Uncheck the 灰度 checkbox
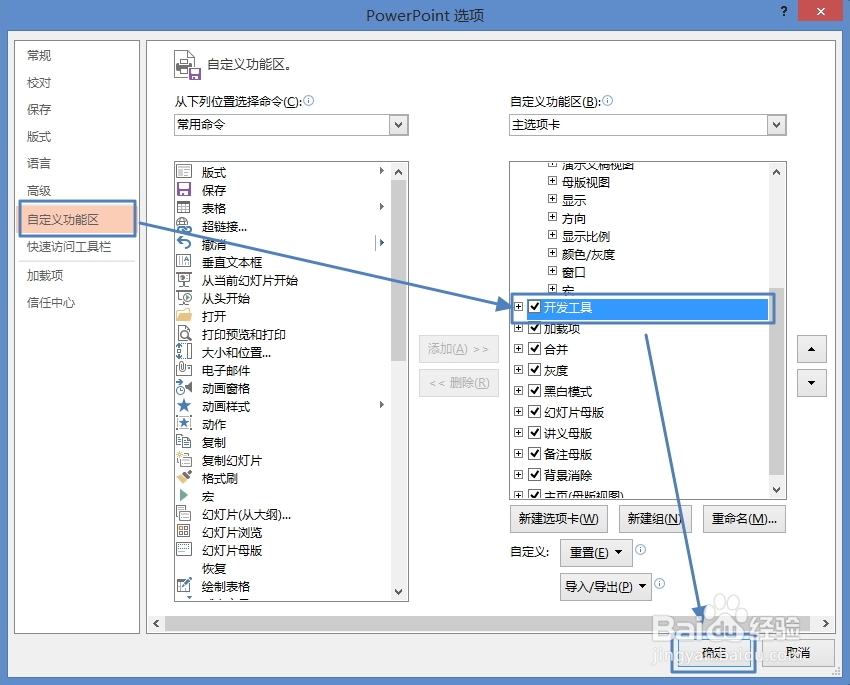Viewport: 850px width, 685px height. pos(535,370)
